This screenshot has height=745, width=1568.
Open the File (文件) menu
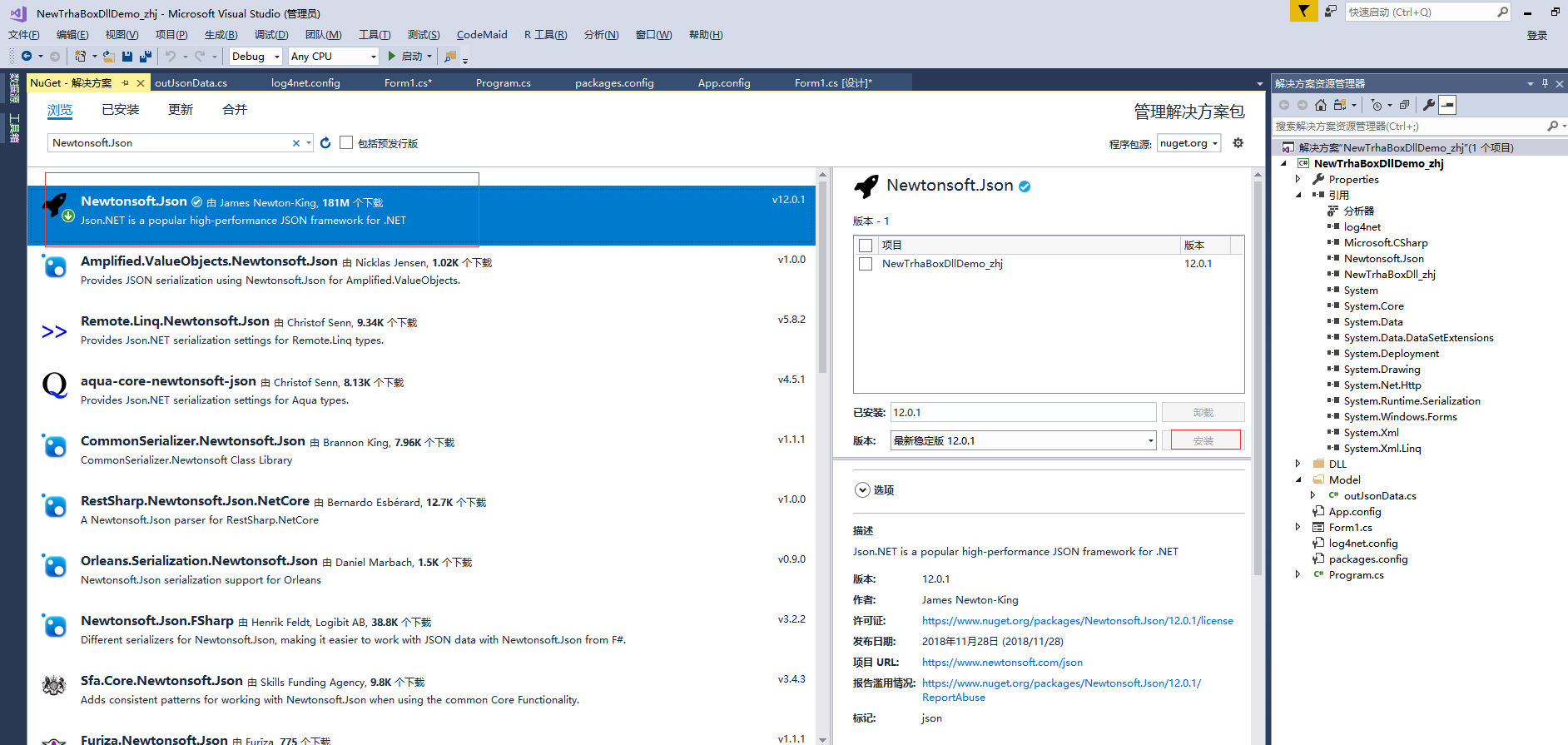pos(24,35)
